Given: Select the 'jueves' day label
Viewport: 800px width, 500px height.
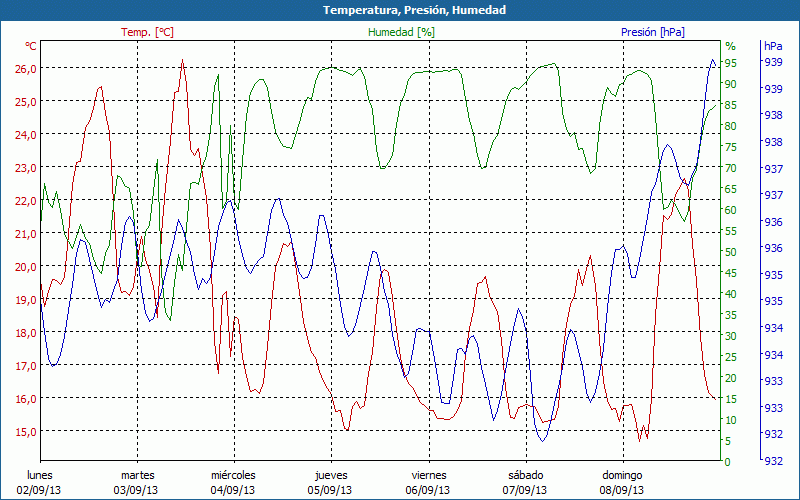Looking at the screenshot, I should point(331,475).
